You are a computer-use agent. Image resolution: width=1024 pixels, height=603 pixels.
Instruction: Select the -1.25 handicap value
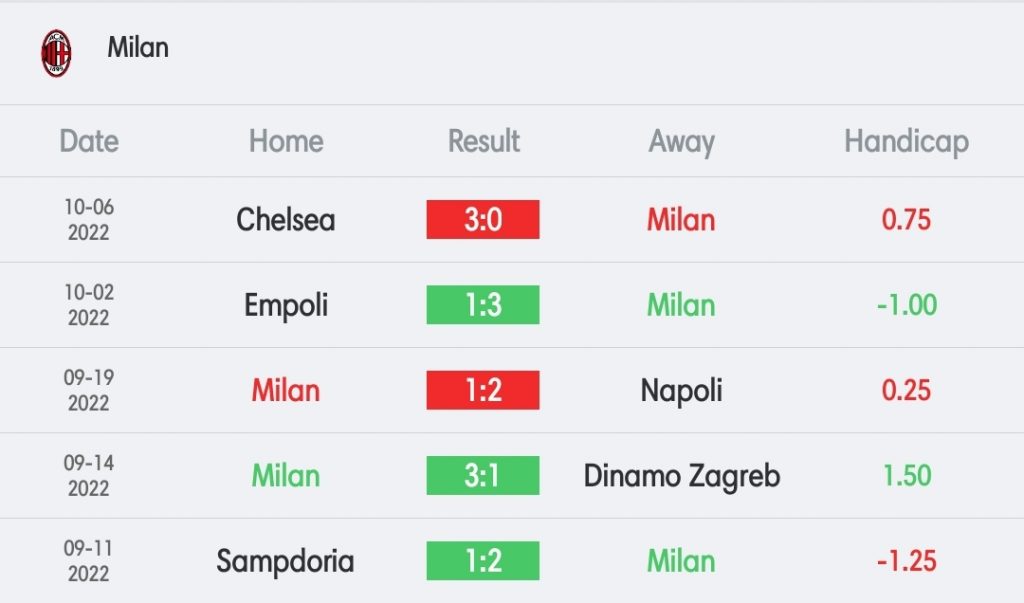906,561
